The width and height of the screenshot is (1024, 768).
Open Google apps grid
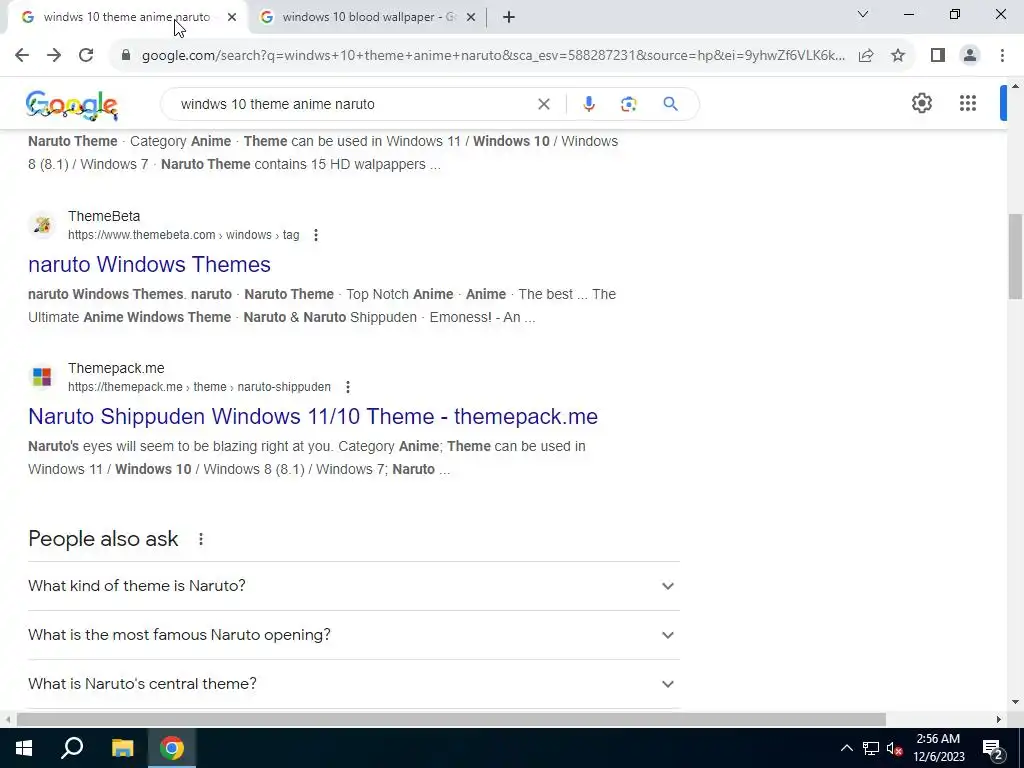point(968,103)
